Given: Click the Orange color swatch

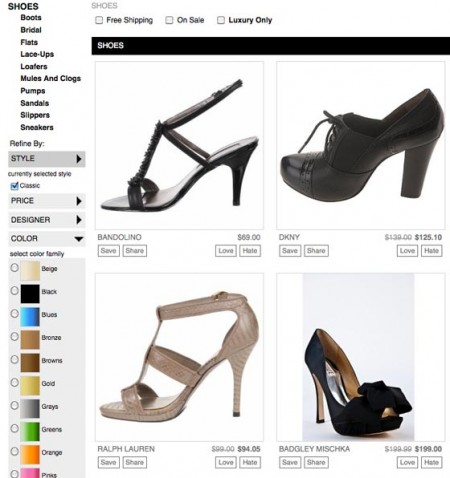Looking at the screenshot, I should (30, 455).
